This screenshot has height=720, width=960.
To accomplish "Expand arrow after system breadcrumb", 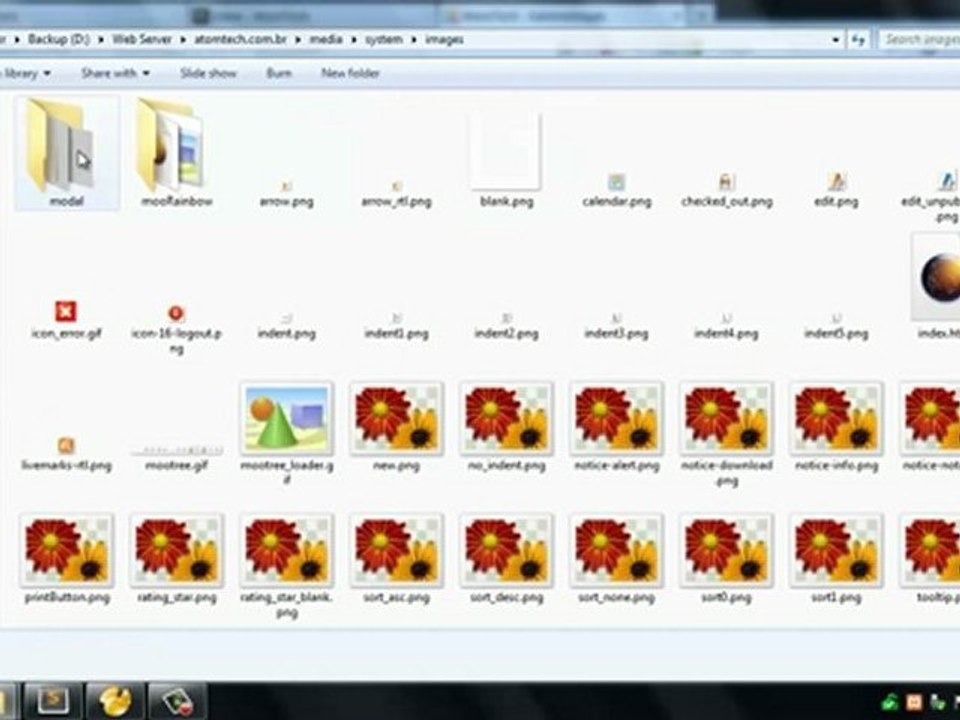I will (x=414, y=40).
